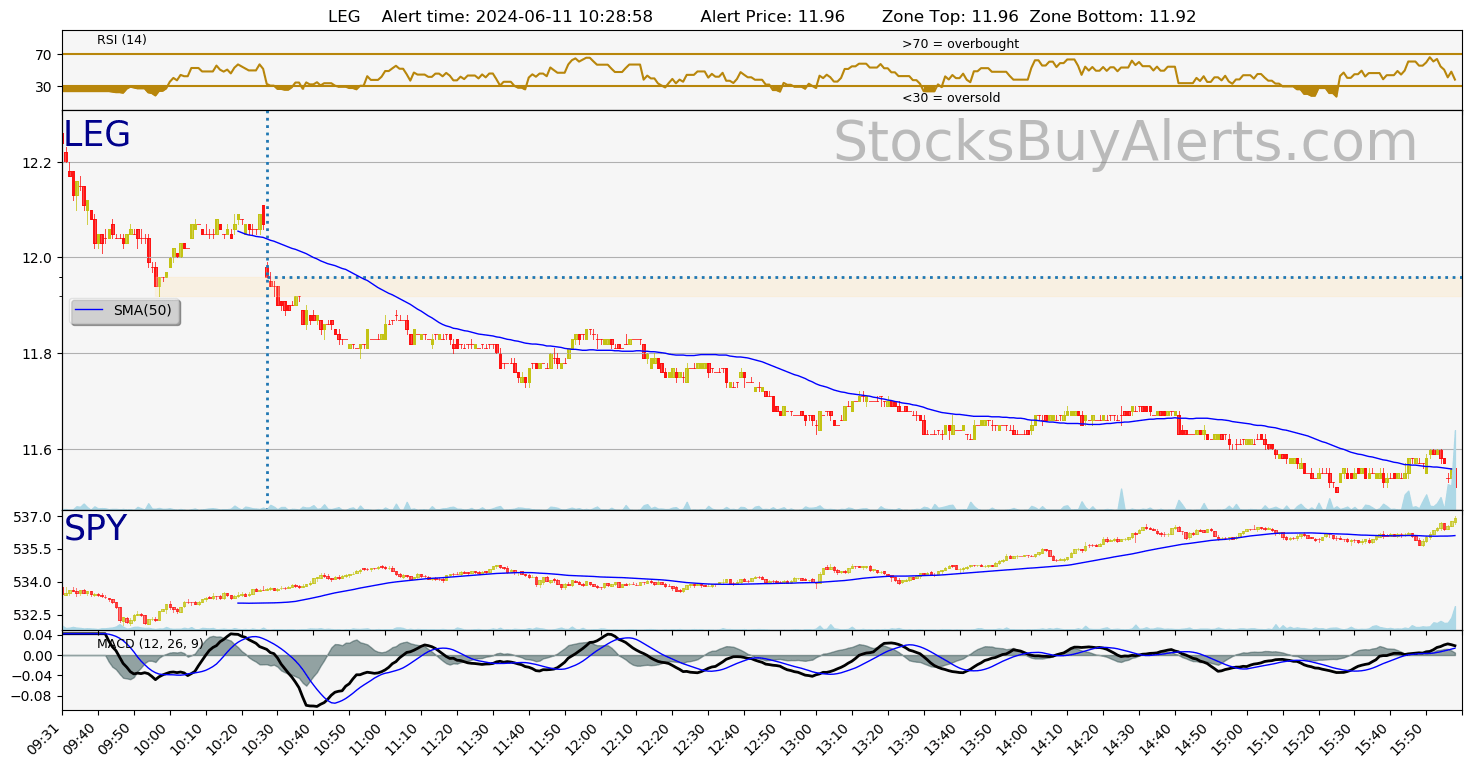Click the RSI 70 axis label
Image resolution: width=1476 pixels, height=768 pixels.
[x=44, y=54]
